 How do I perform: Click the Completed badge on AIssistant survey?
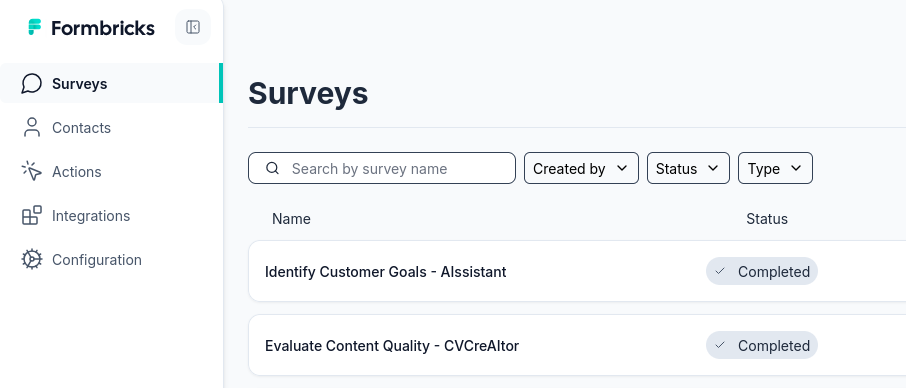click(762, 271)
